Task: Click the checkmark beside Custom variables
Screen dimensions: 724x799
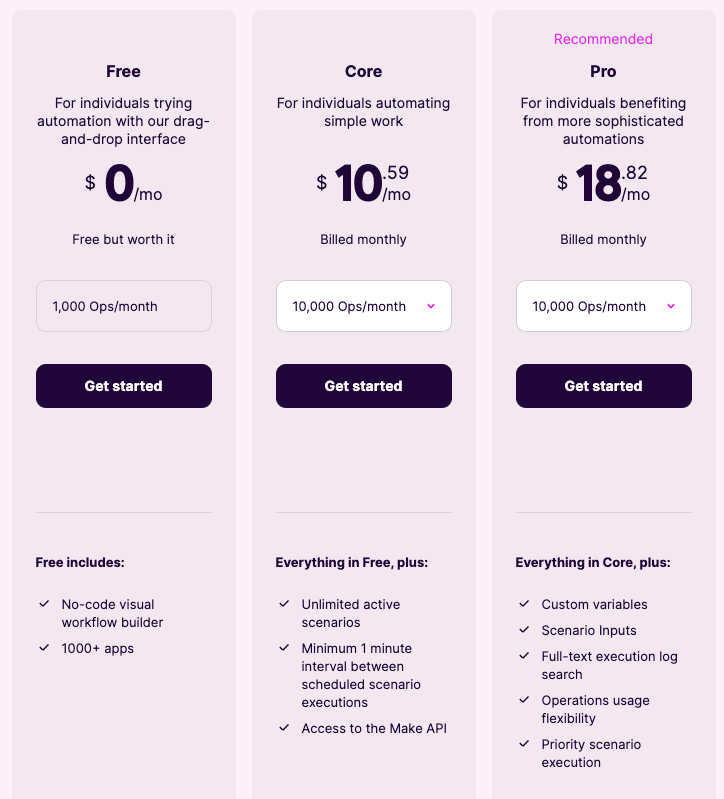Action: click(524, 604)
